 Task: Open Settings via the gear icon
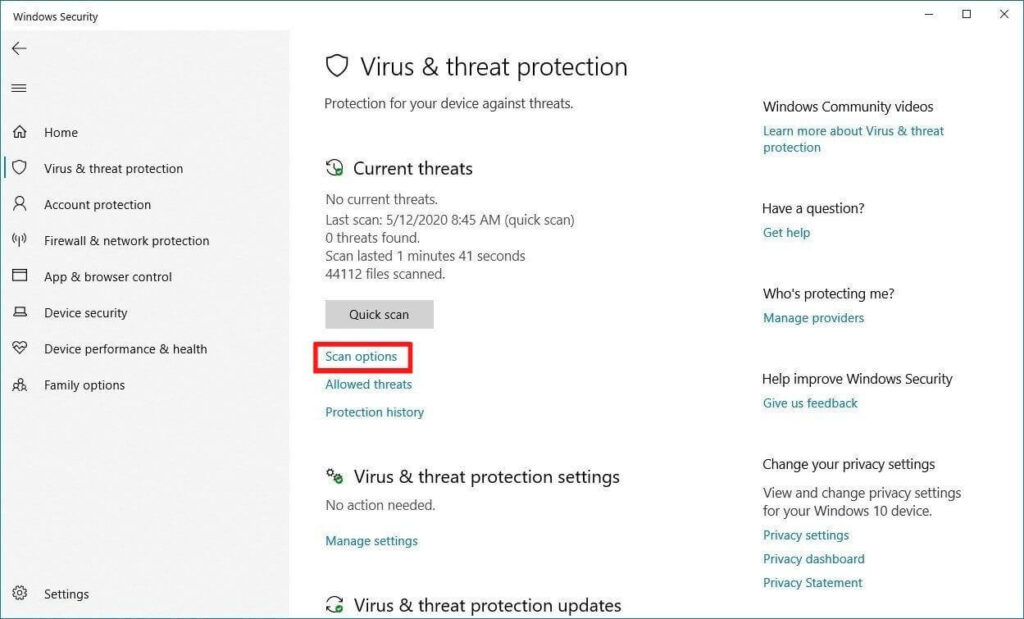19,594
